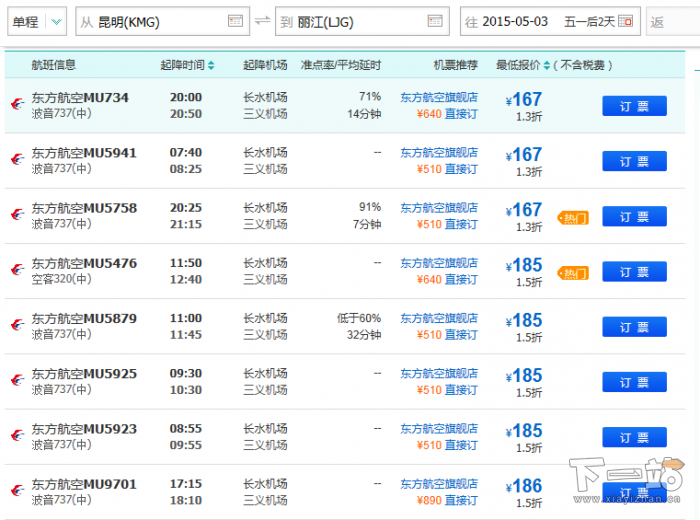Click the 准点率/平均延时 column header

[x=341, y=65]
